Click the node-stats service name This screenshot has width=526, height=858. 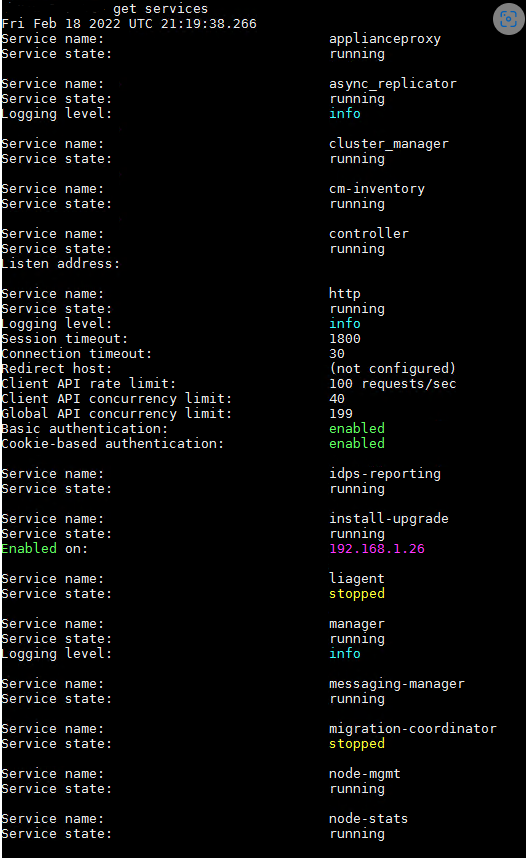tap(368, 819)
